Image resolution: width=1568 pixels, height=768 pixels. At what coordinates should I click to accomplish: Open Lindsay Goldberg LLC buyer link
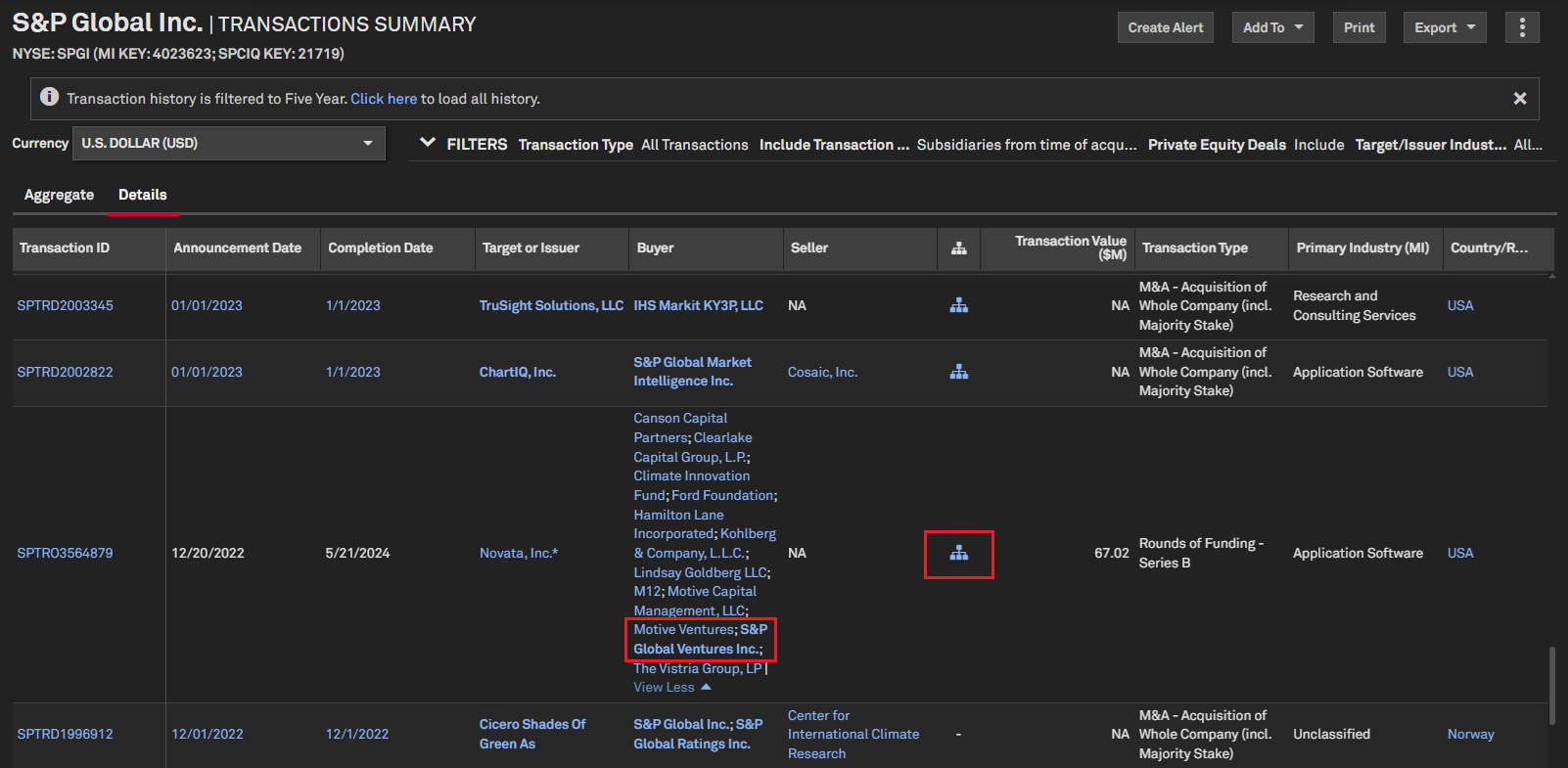click(x=701, y=572)
